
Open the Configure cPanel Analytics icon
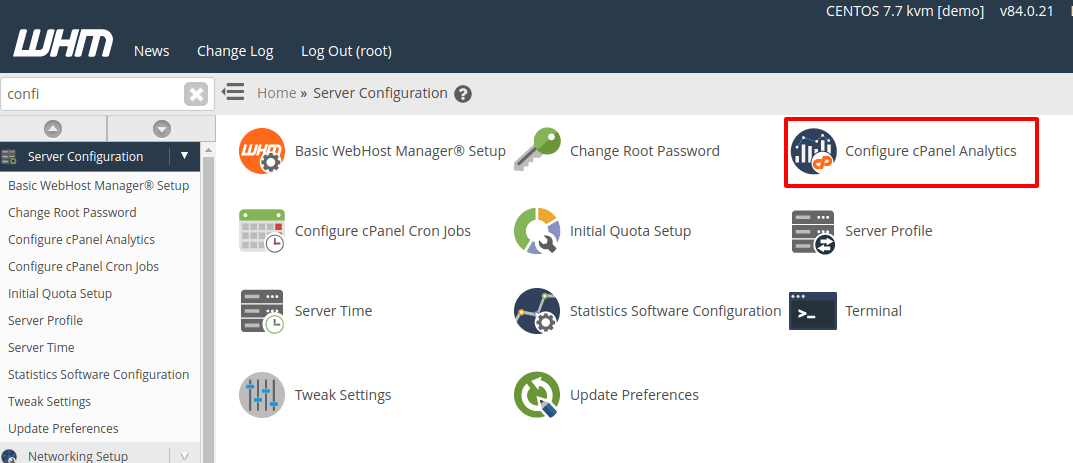click(813, 151)
